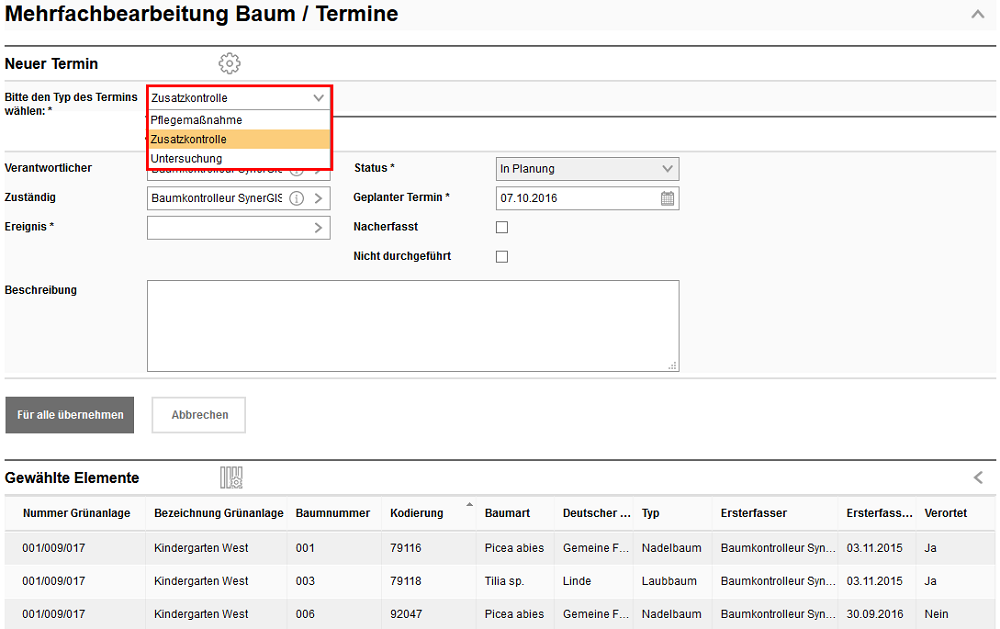The height and width of the screenshot is (629, 1000).
Task: Select row with Kodierung 79116
Action: [500, 548]
